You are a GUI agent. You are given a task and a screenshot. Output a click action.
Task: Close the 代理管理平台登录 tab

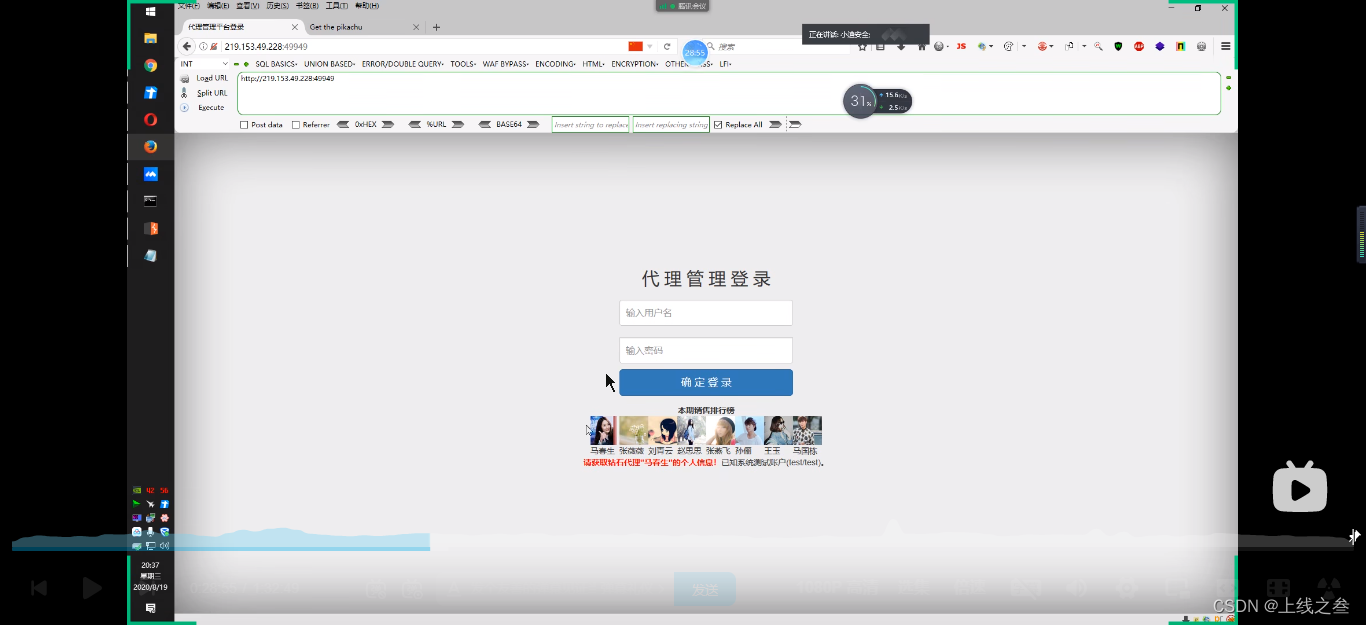(x=295, y=27)
